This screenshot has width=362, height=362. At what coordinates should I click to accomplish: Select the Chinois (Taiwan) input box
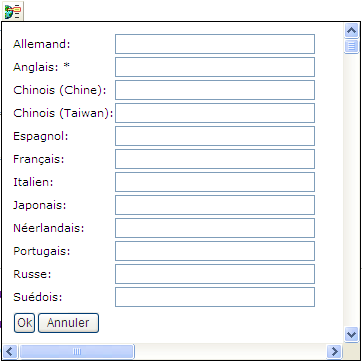[215, 113]
